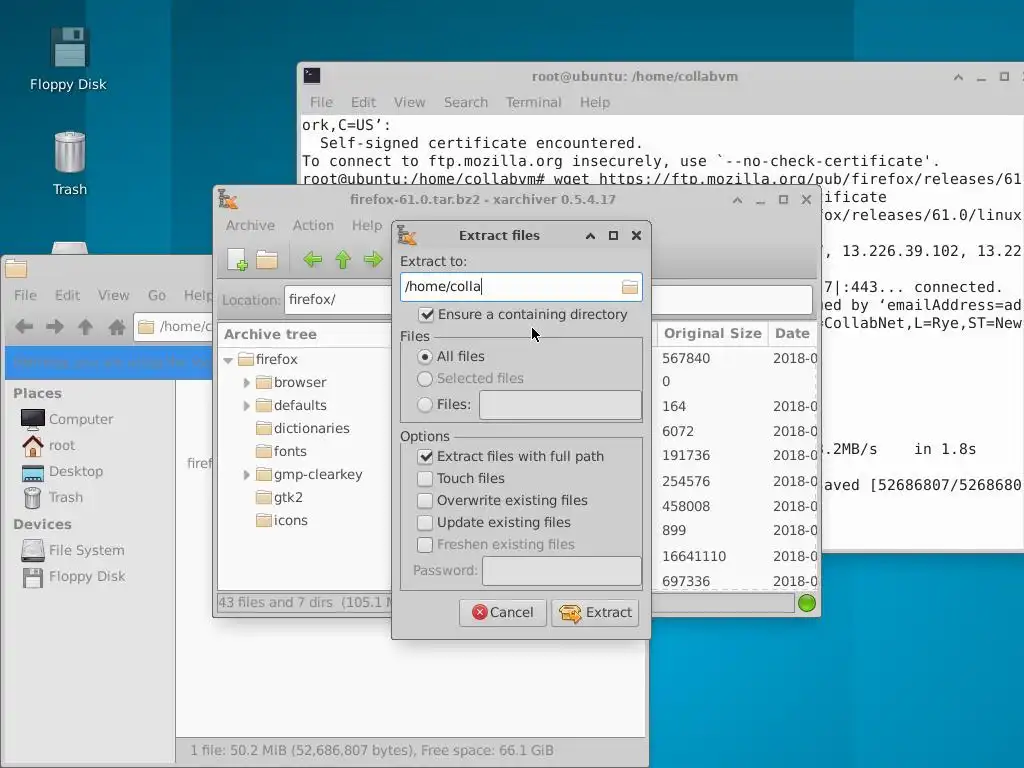Click the terminal window title icon
1024x768 pixels.
pyautogui.click(x=312, y=76)
